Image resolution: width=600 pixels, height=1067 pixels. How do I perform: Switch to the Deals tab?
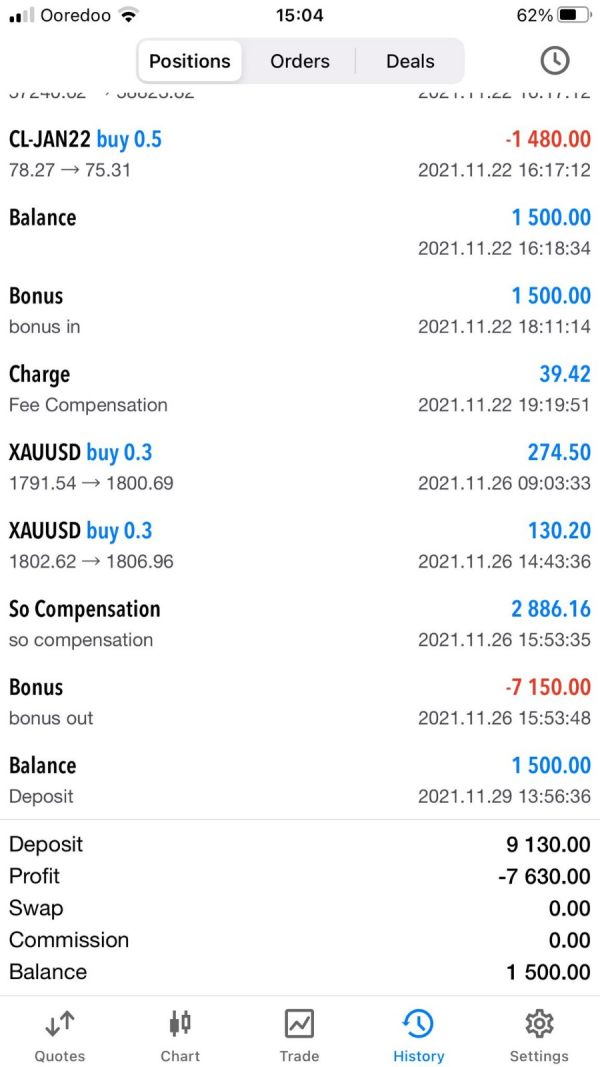point(410,61)
